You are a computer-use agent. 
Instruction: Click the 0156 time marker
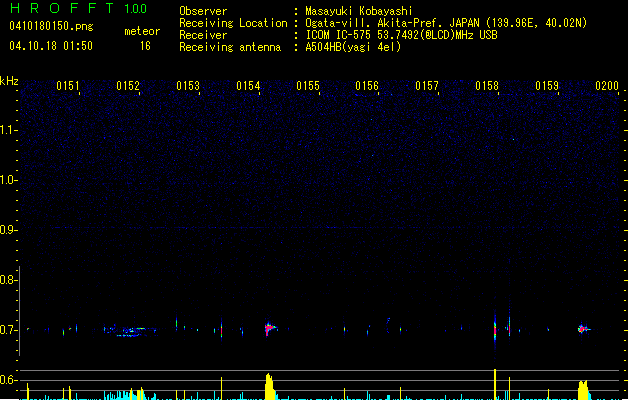[367, 86]
